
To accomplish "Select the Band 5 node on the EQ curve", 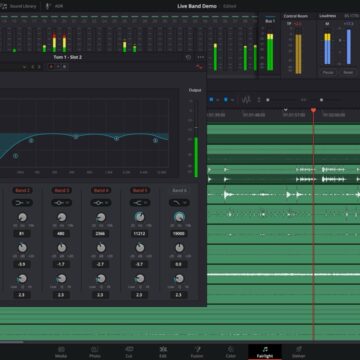I will tap(155, 140).
